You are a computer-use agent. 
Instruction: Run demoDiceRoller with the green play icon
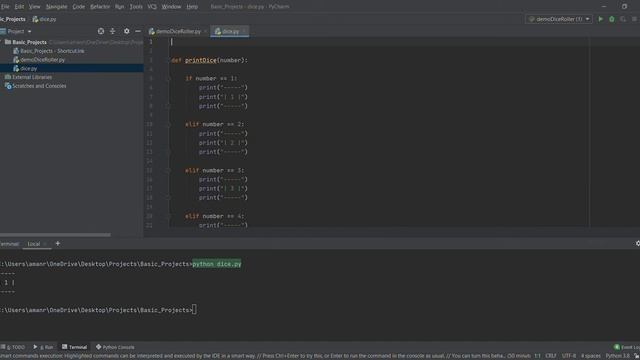coord(600,19)
